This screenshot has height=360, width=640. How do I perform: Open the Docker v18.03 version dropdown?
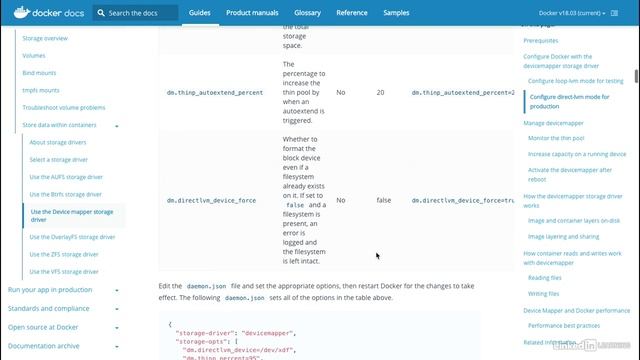point(572,13)
